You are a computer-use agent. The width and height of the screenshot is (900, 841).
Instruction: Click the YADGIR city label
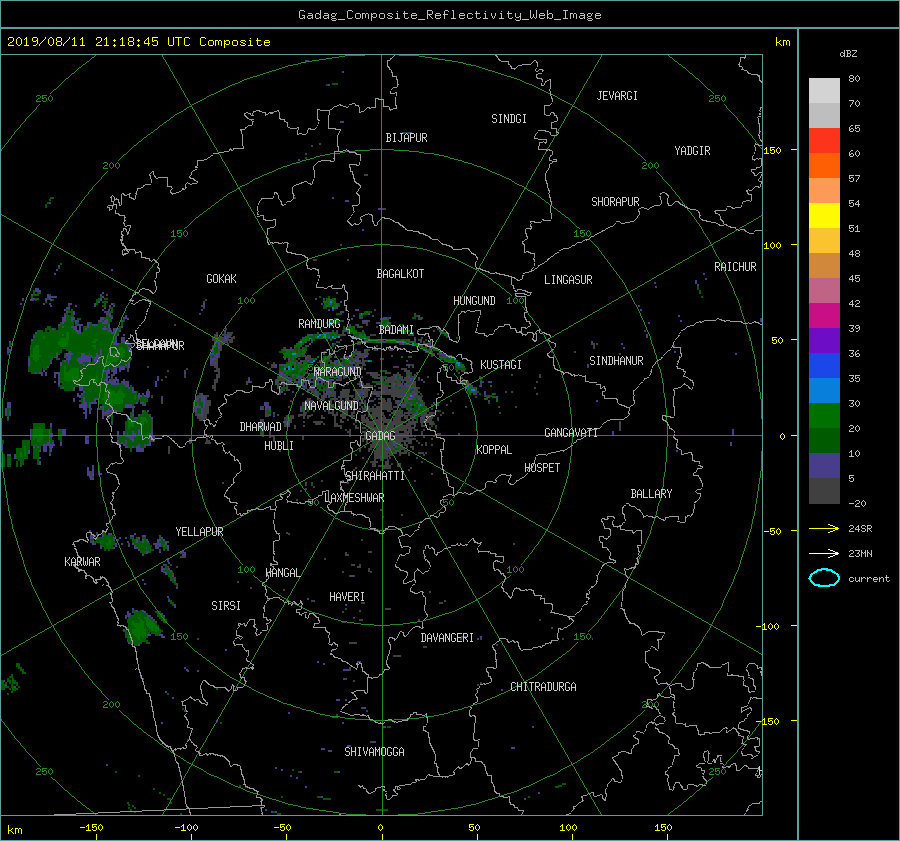click(x=692, y=151)
